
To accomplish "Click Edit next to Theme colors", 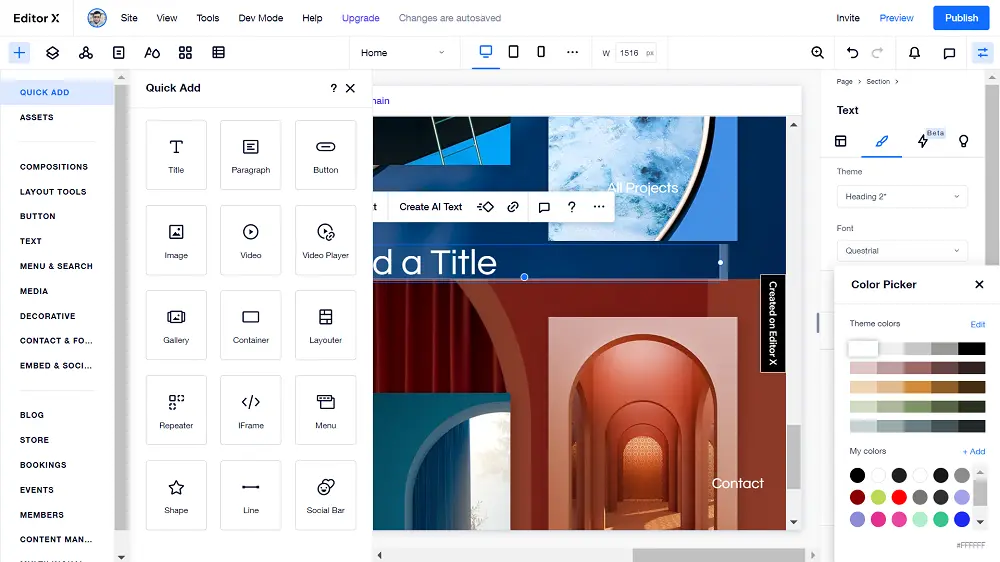I will [x=977, y=325].
